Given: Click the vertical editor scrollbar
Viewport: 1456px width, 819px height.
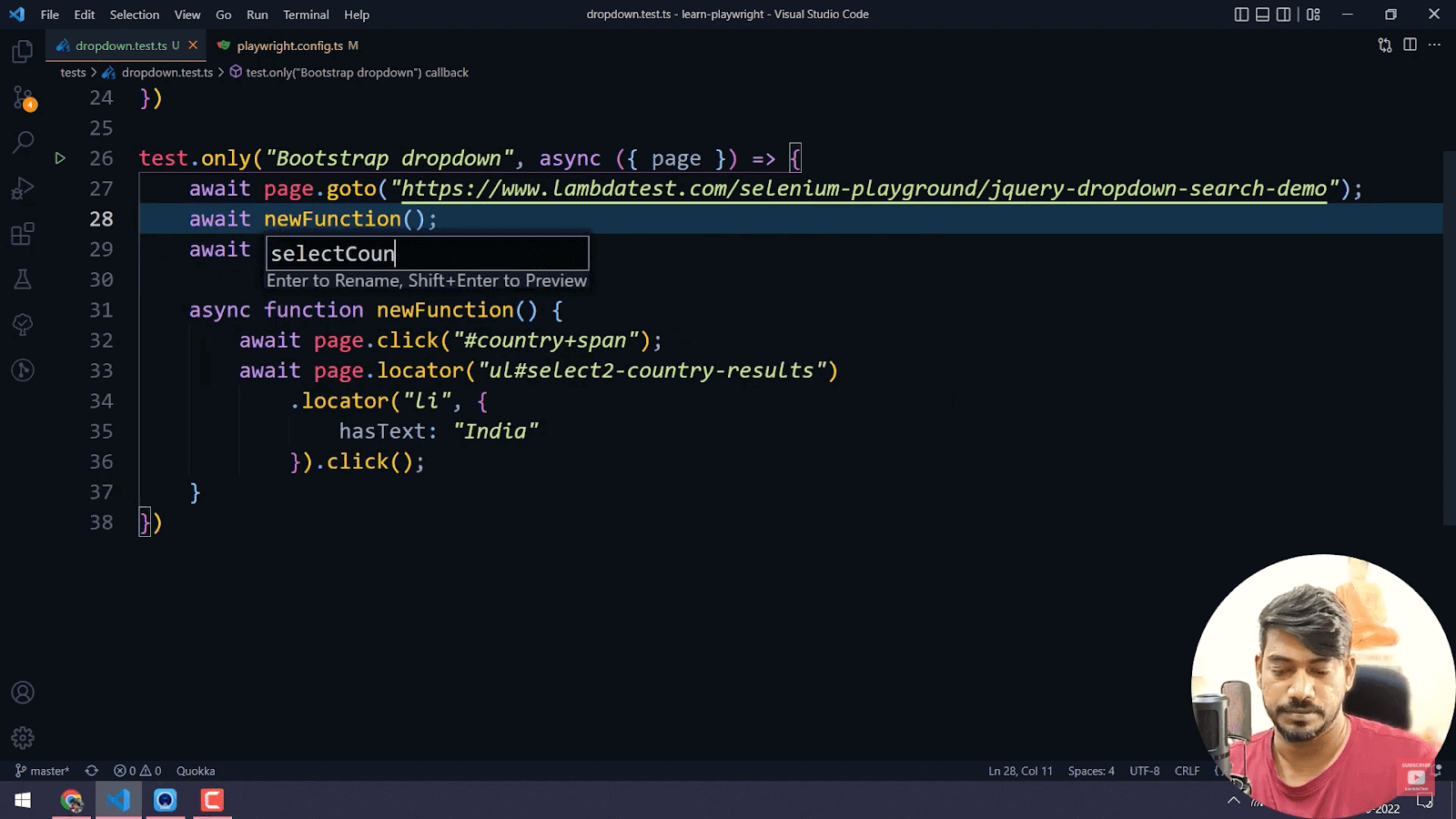Looking at the screenshot, I should [x=1450, y=337].
